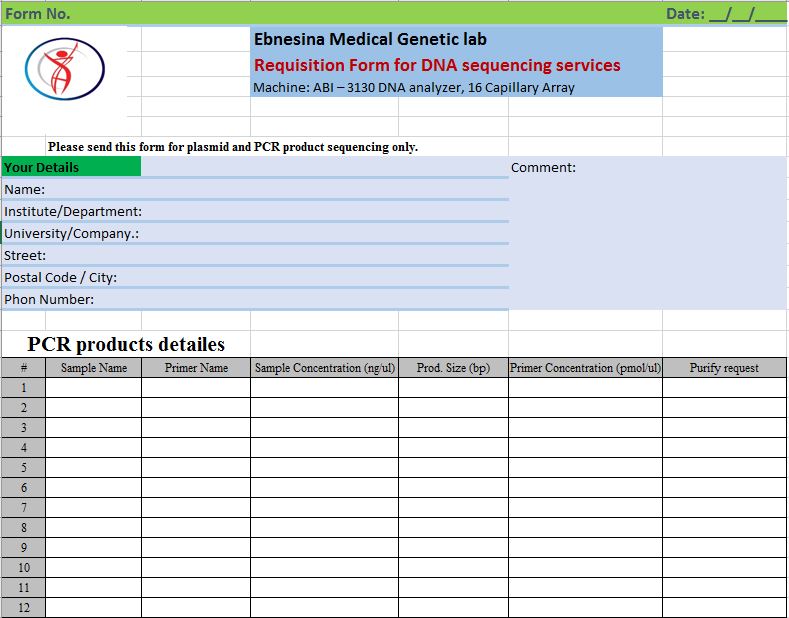Click the green 'Your Details' cell

click(71, 167)
